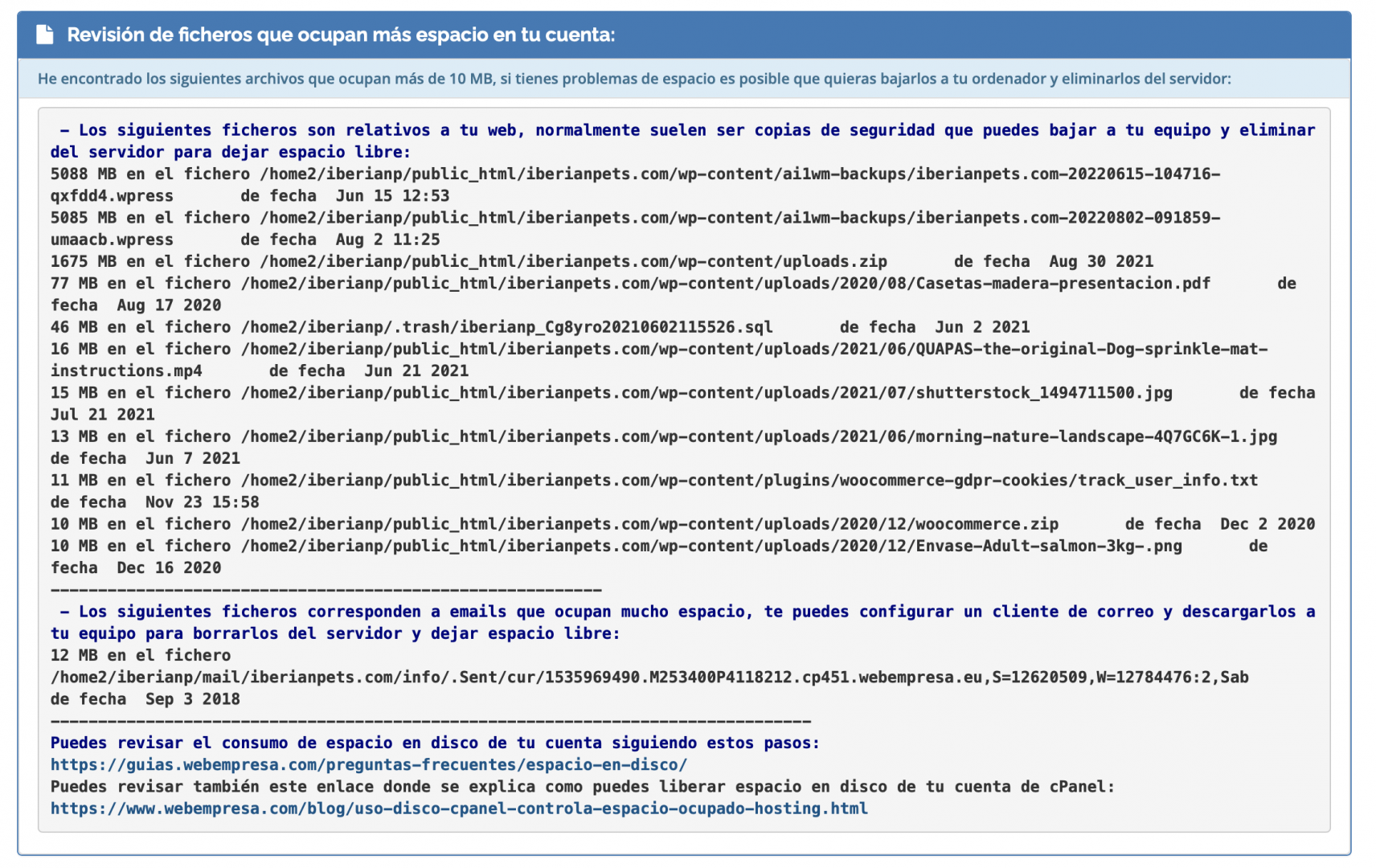Click the 'fecha Dec 16 2020' line
This screenshot has width=1376, height=868.
136,567
